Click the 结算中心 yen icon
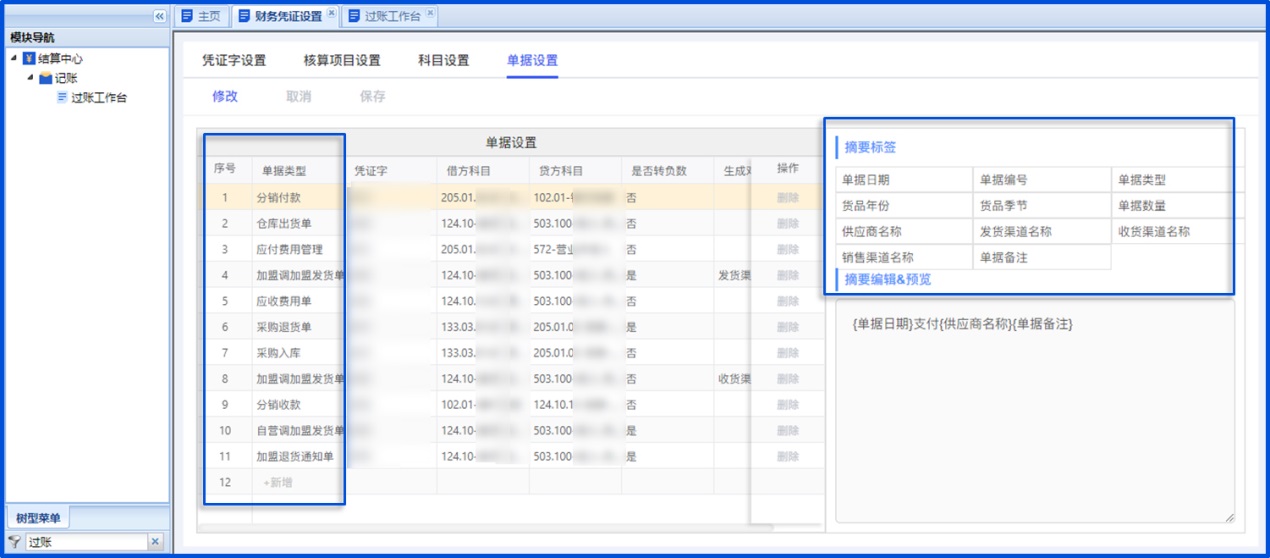This screenshot has width=1270, height=558. 28,59
